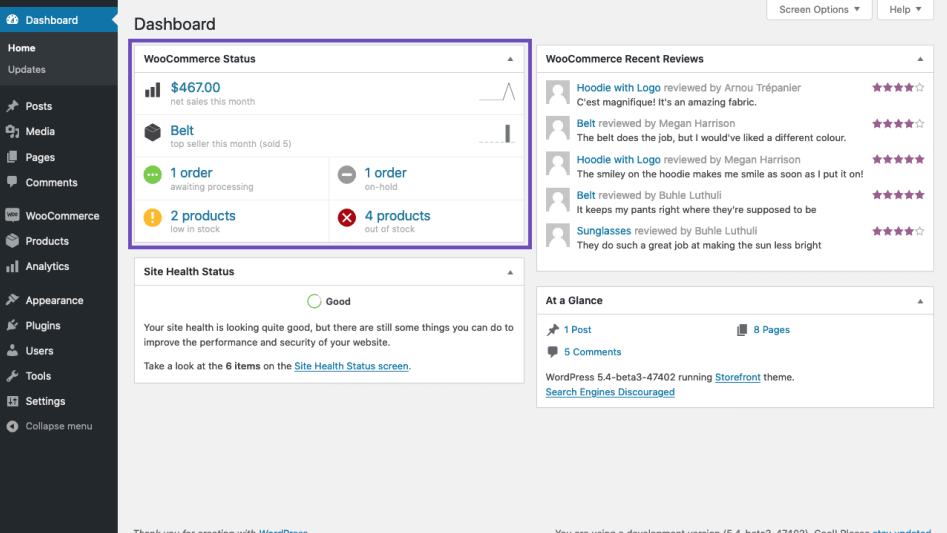
Task: Click the Comments bubble icon in sidebar
Action: point(12,182)
